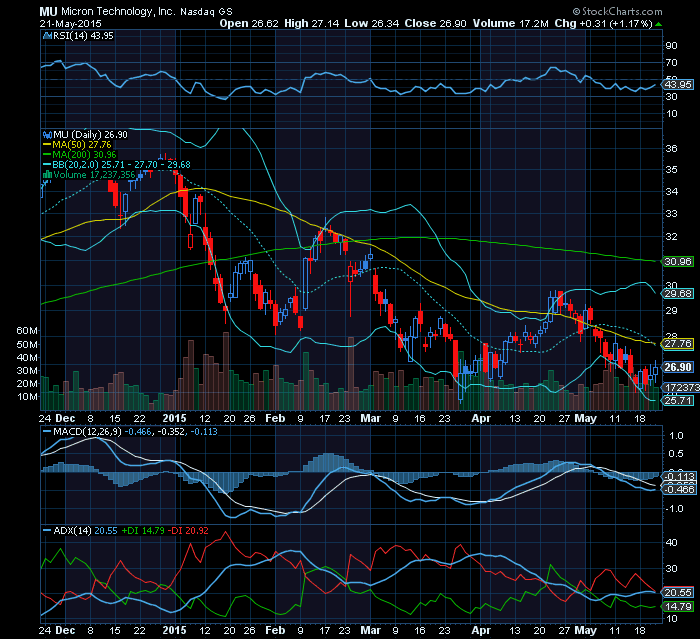Click the 21-May-2015 date label

coord(71,24)
